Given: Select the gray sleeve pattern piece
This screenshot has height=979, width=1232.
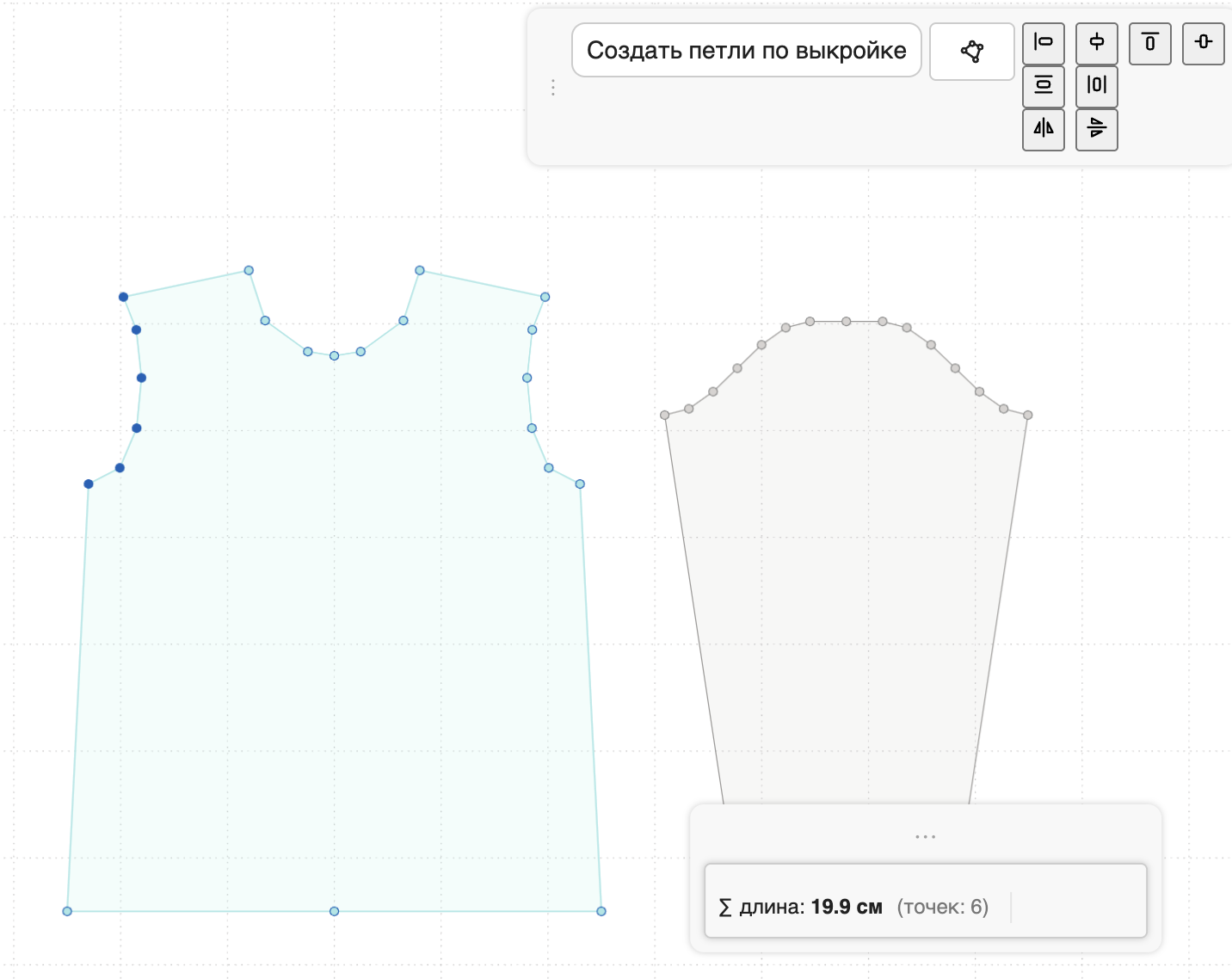Looking at the screenshot, I should click(x=847, y=559).
